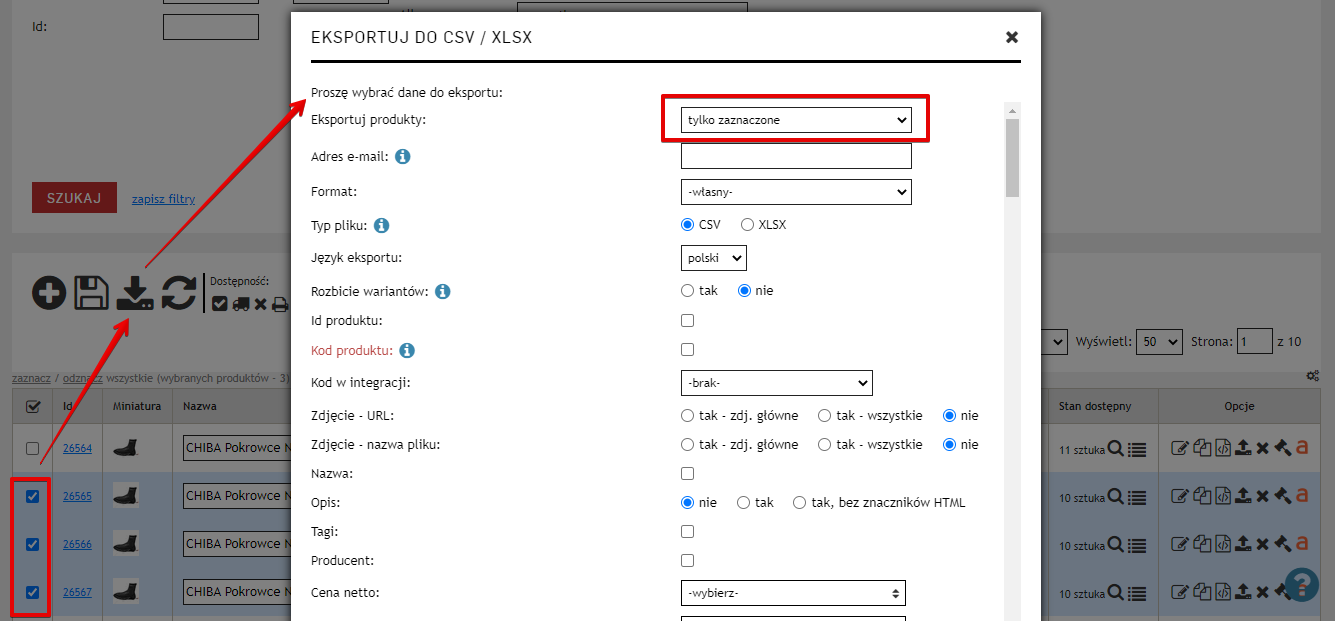Viewport: 1335px width, 621px height.
Task: Click the floppy disk save icon
Action: 91,293
